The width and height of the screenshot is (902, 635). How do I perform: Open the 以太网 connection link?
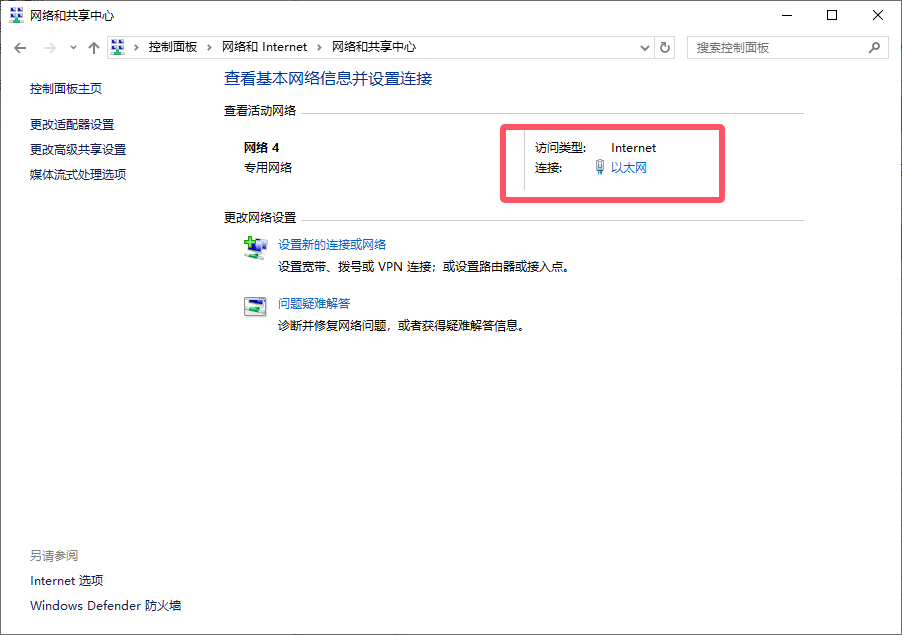pos(629,168)
